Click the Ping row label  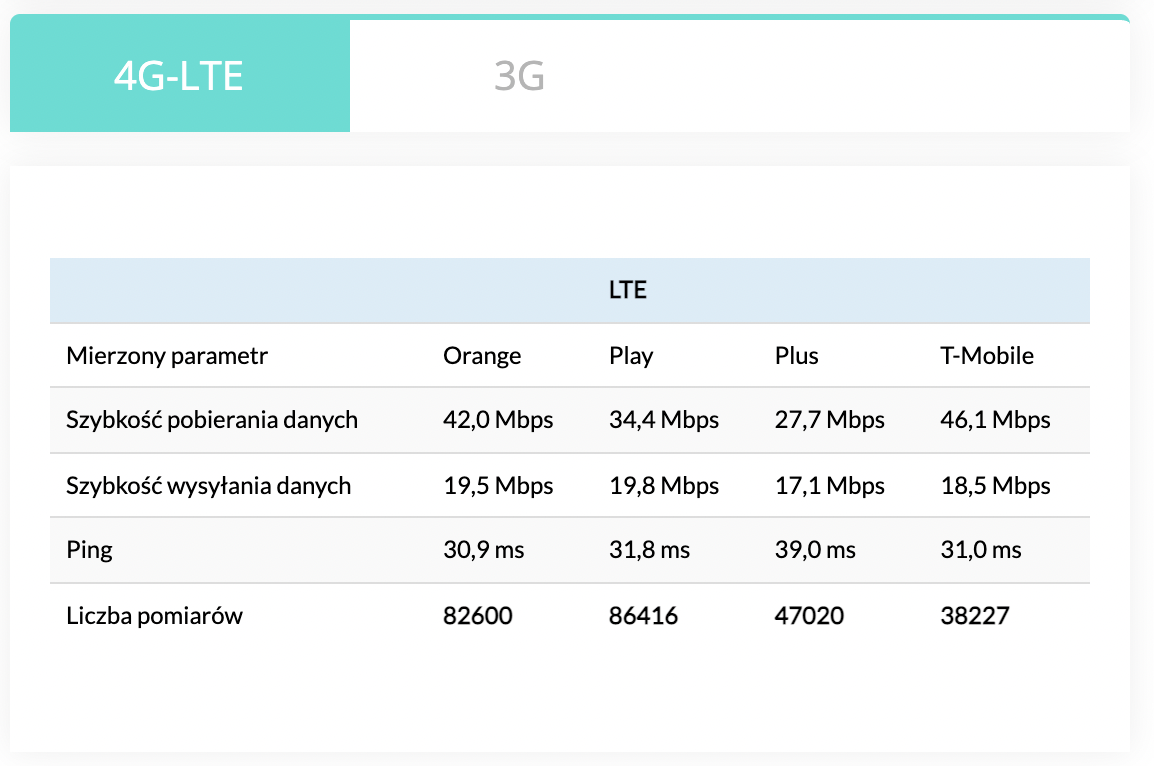tap(89, 550)
